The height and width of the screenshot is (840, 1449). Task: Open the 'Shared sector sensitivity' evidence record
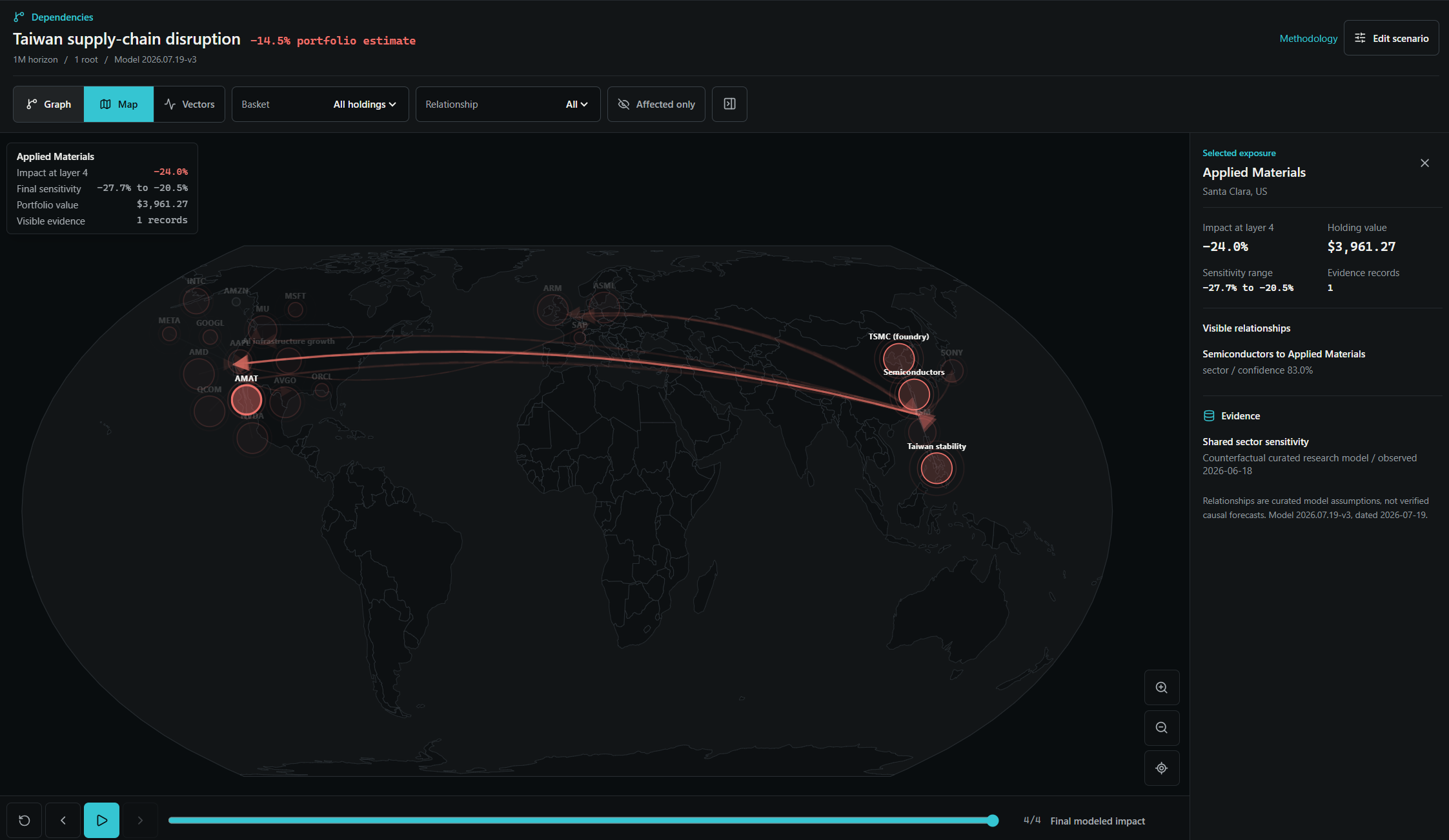1255,442
